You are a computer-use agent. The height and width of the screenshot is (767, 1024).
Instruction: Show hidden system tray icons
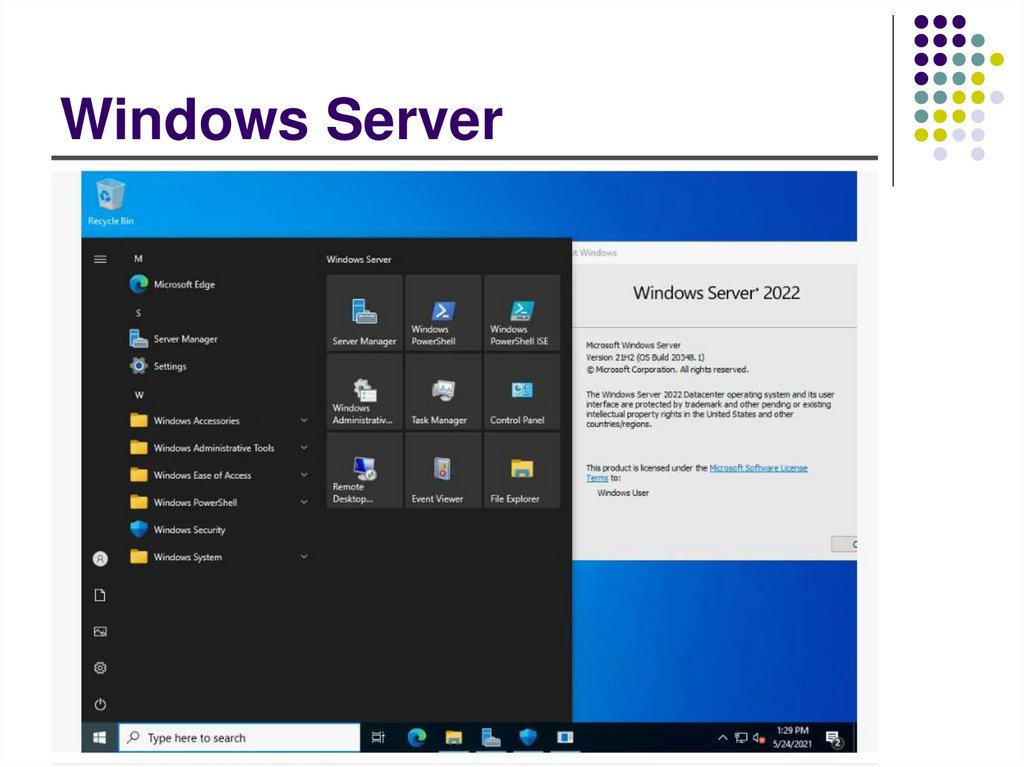[722, 738]
